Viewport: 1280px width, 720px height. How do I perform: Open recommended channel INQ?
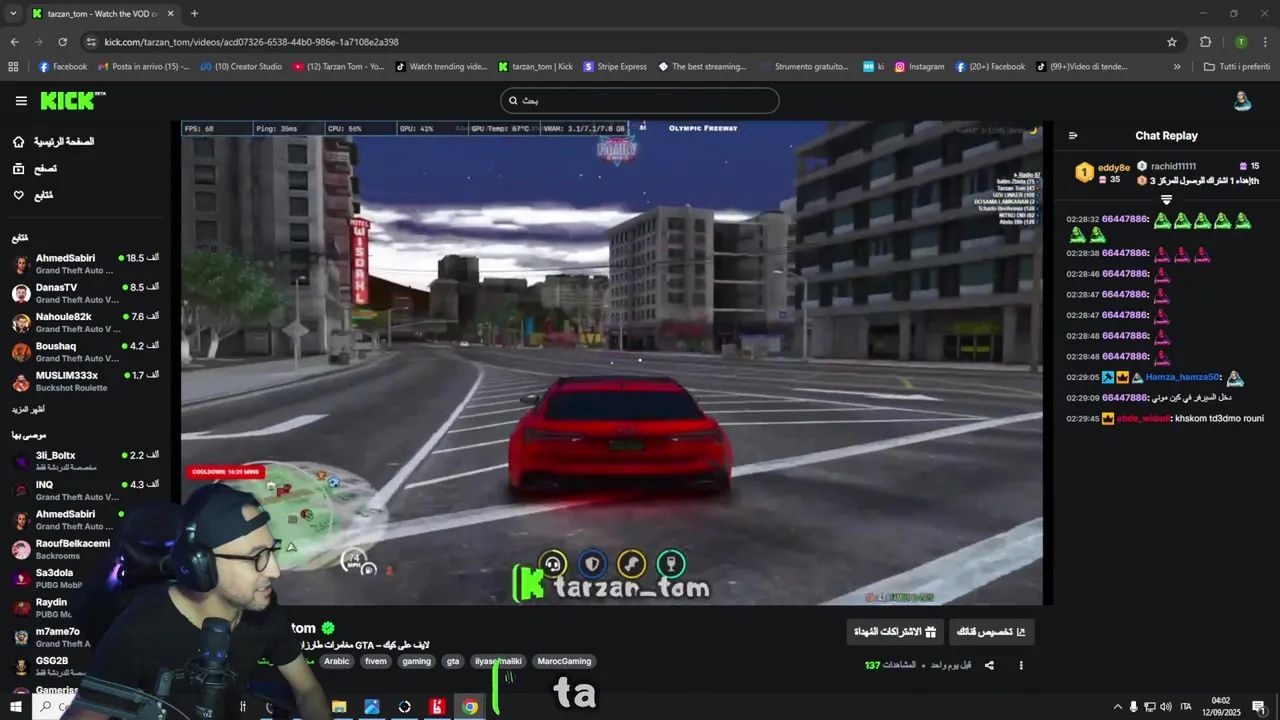[x=86, y=490]
